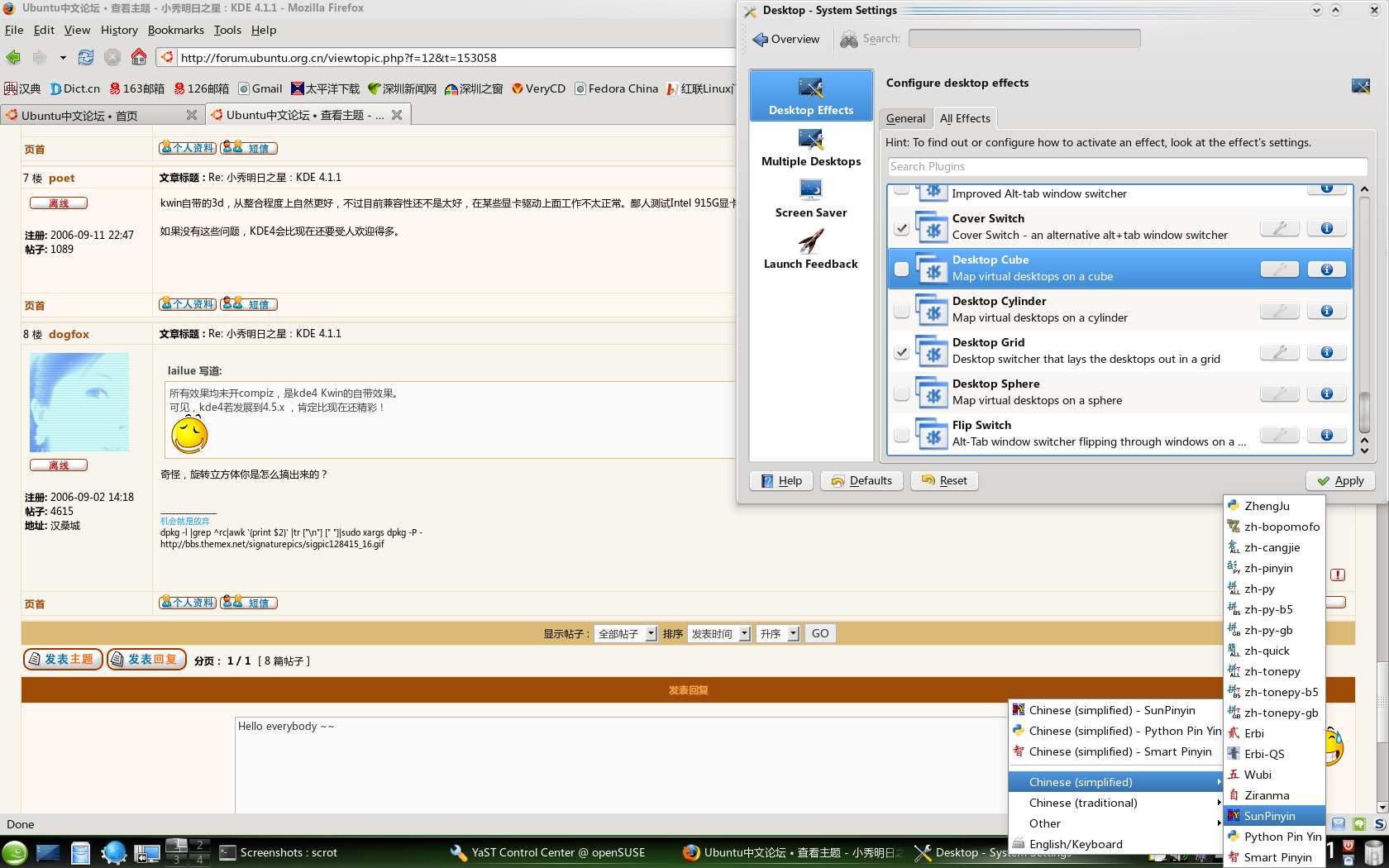
Task: Select Desktop Effects in the settings sidebar
Action: [811, 95]
